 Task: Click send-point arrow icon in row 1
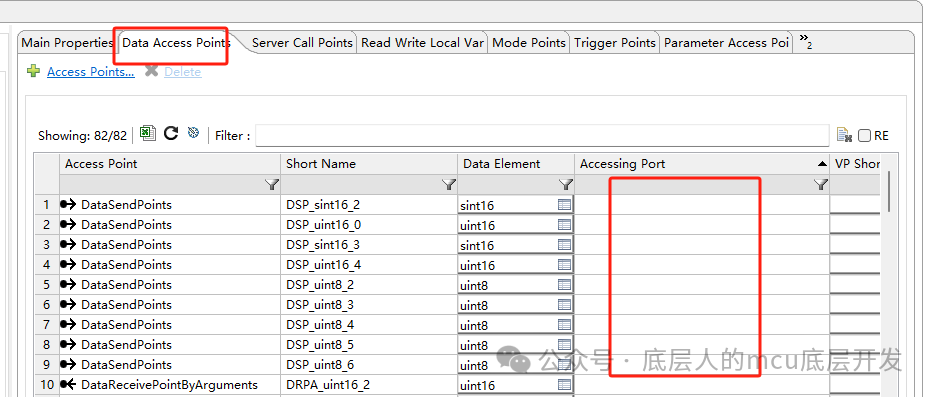68,204
